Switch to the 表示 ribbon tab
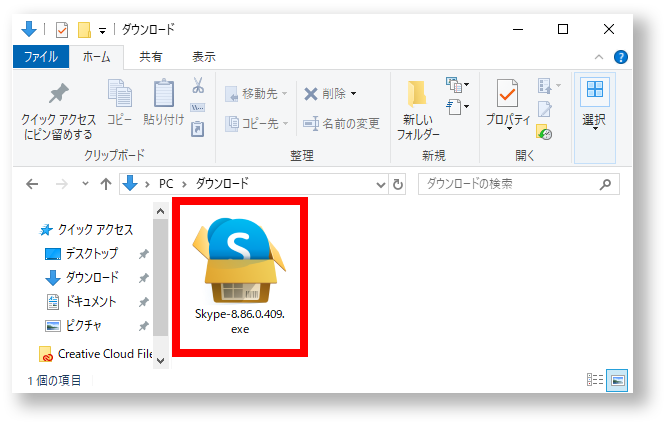This screenshot has width=668, height=426. [x=204, y=57]
